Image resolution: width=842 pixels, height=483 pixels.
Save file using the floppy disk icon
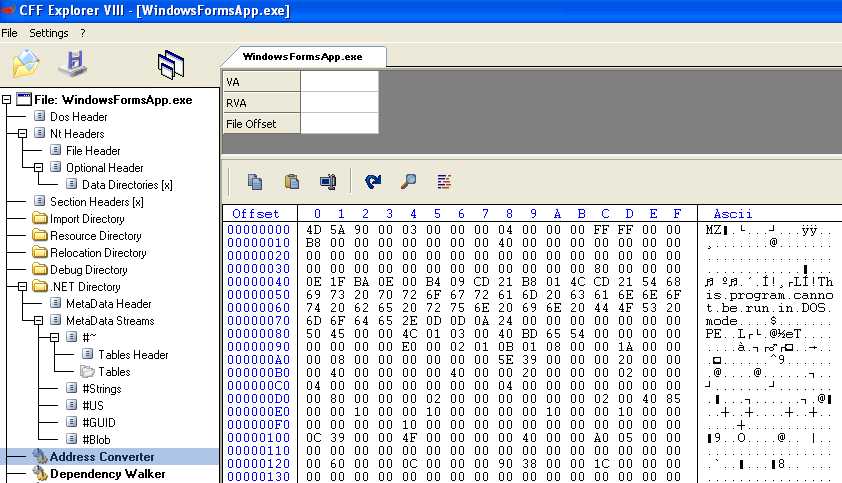coord(74,63)
